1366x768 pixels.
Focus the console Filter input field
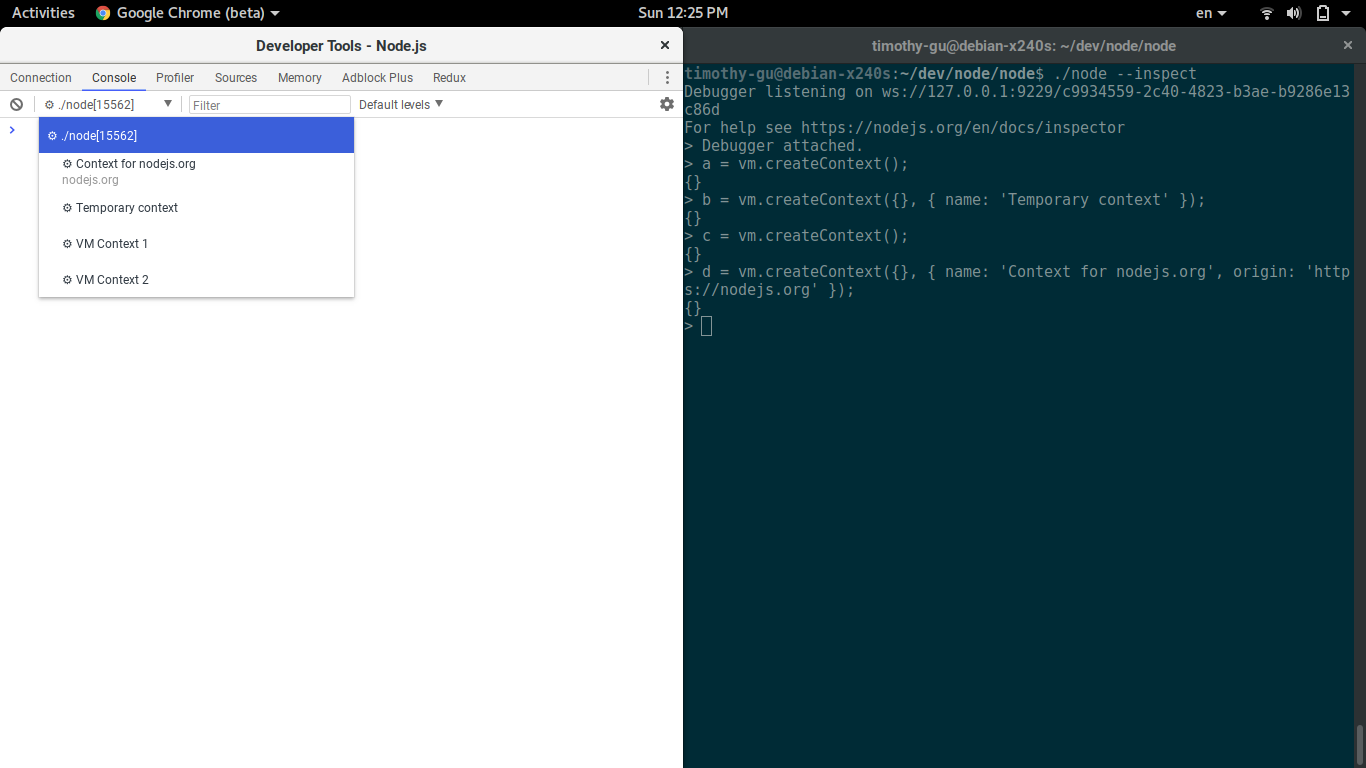(x=270, y=104)
